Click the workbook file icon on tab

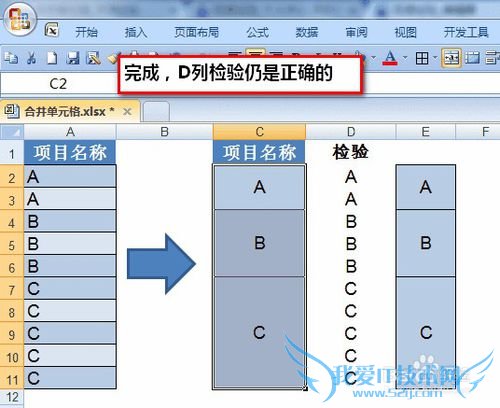(12, 111)
